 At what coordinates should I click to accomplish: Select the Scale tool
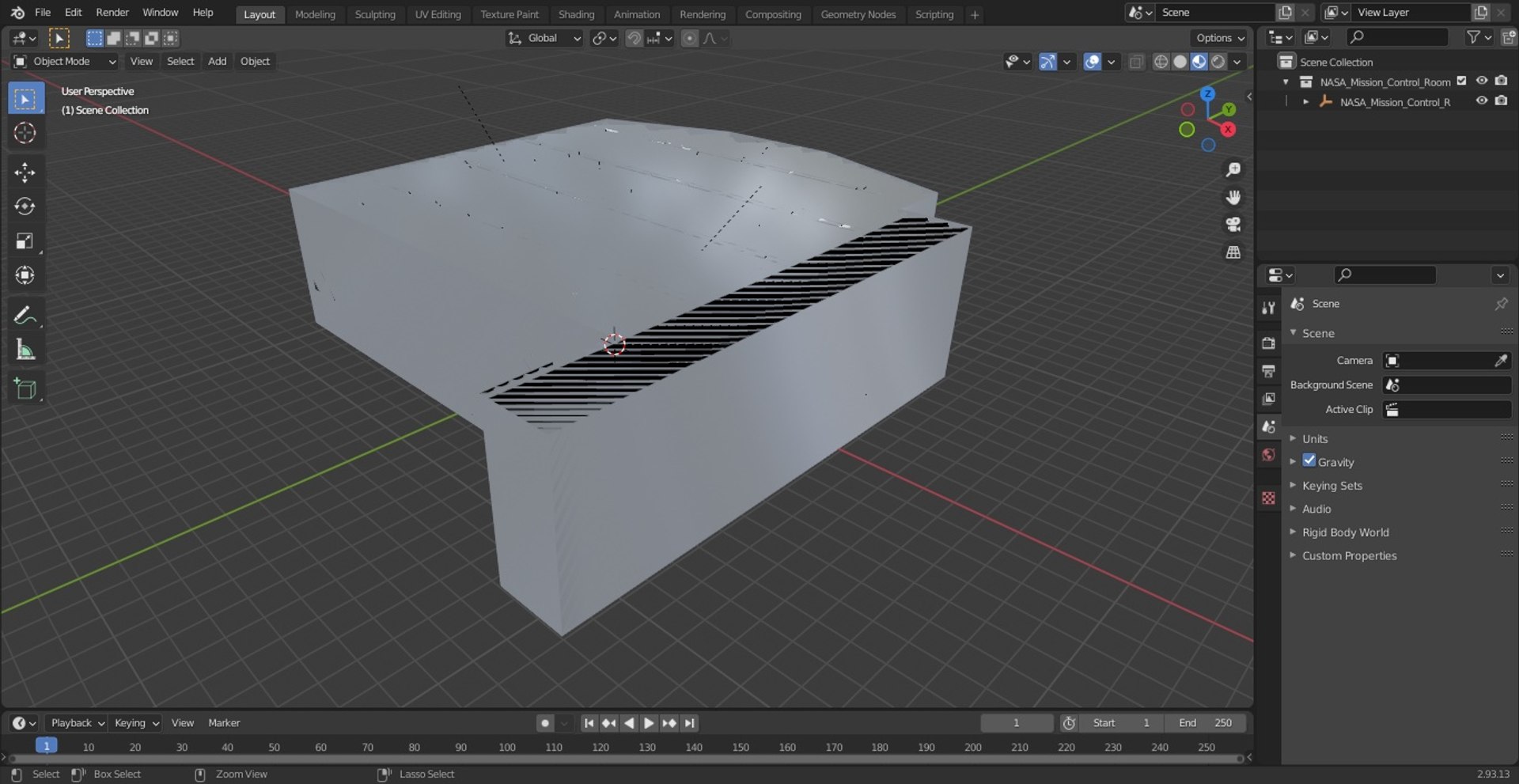pos(25,241)
